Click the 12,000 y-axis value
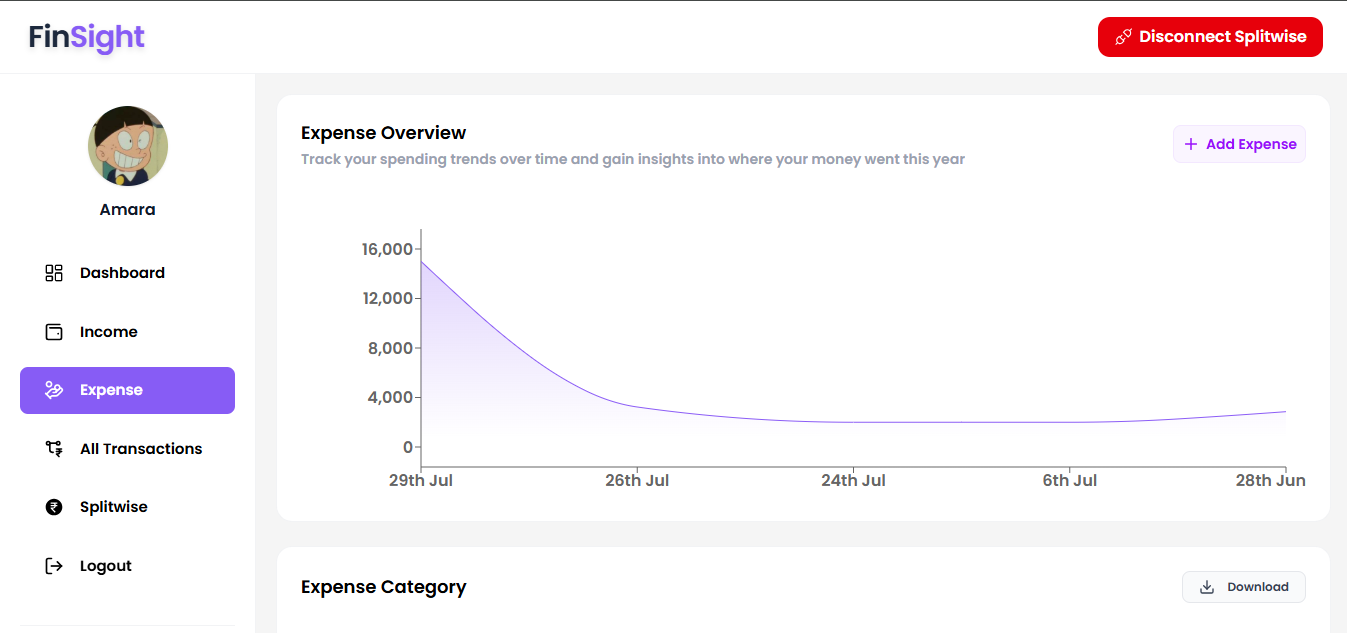The height and width of the screenshot is (633, 1347). point(387,298)
